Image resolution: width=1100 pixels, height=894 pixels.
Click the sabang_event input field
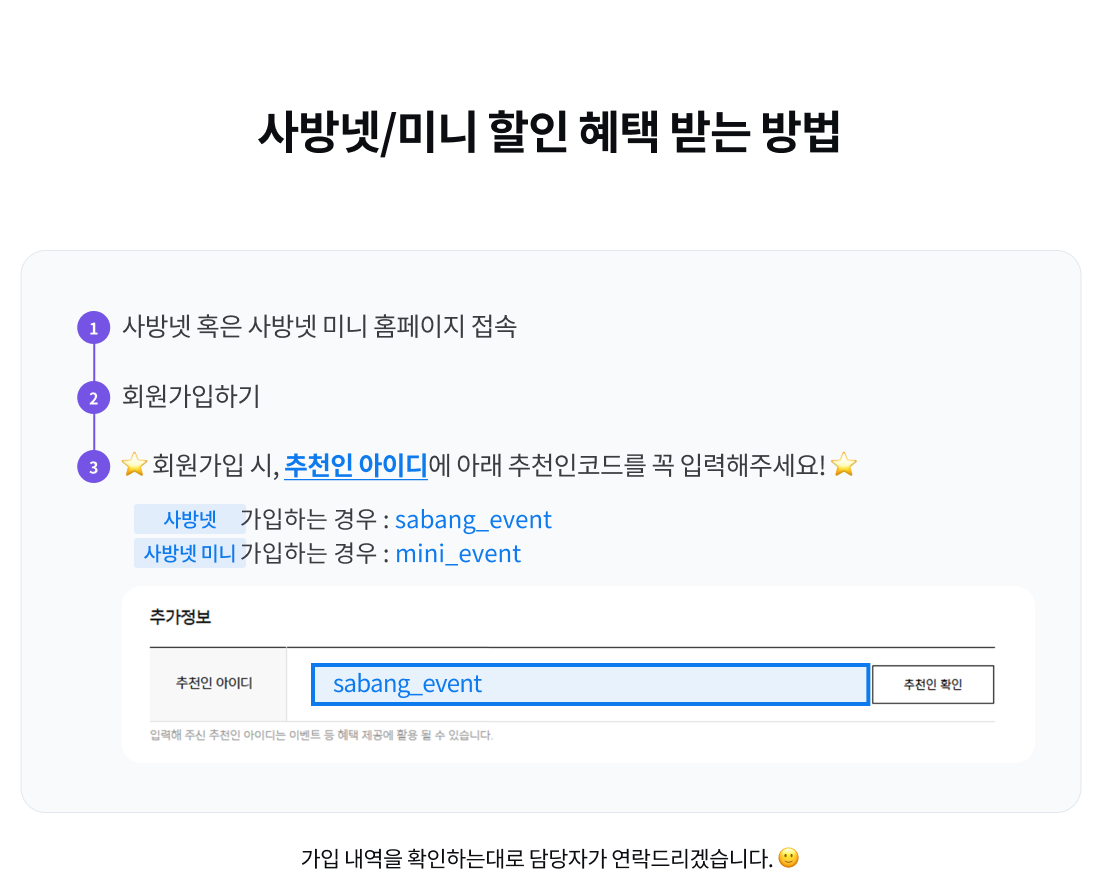pyautogui.click(x=589, y=685)
